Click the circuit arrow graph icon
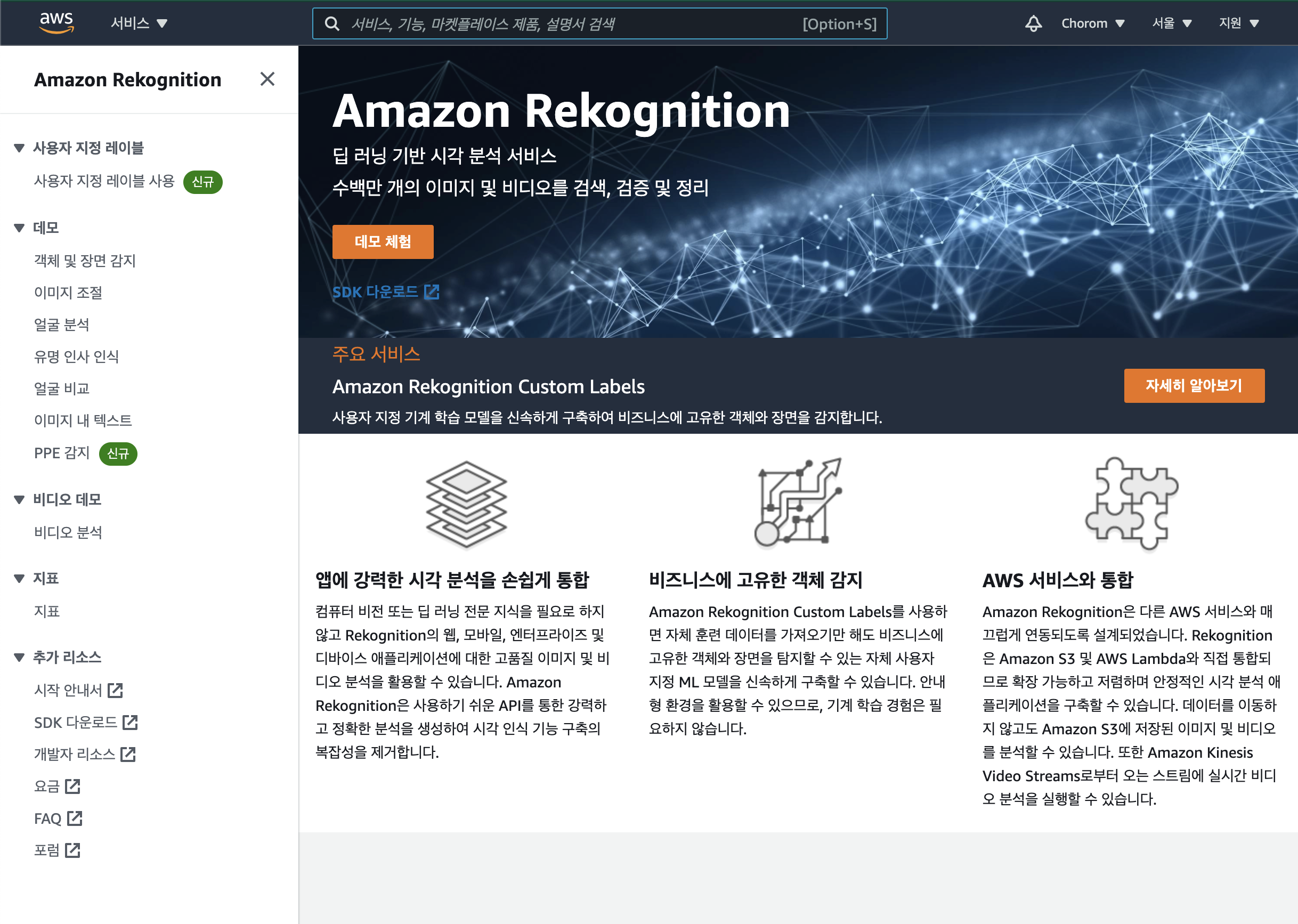This screenshot has width=1298, height=924. coord(799,502)
